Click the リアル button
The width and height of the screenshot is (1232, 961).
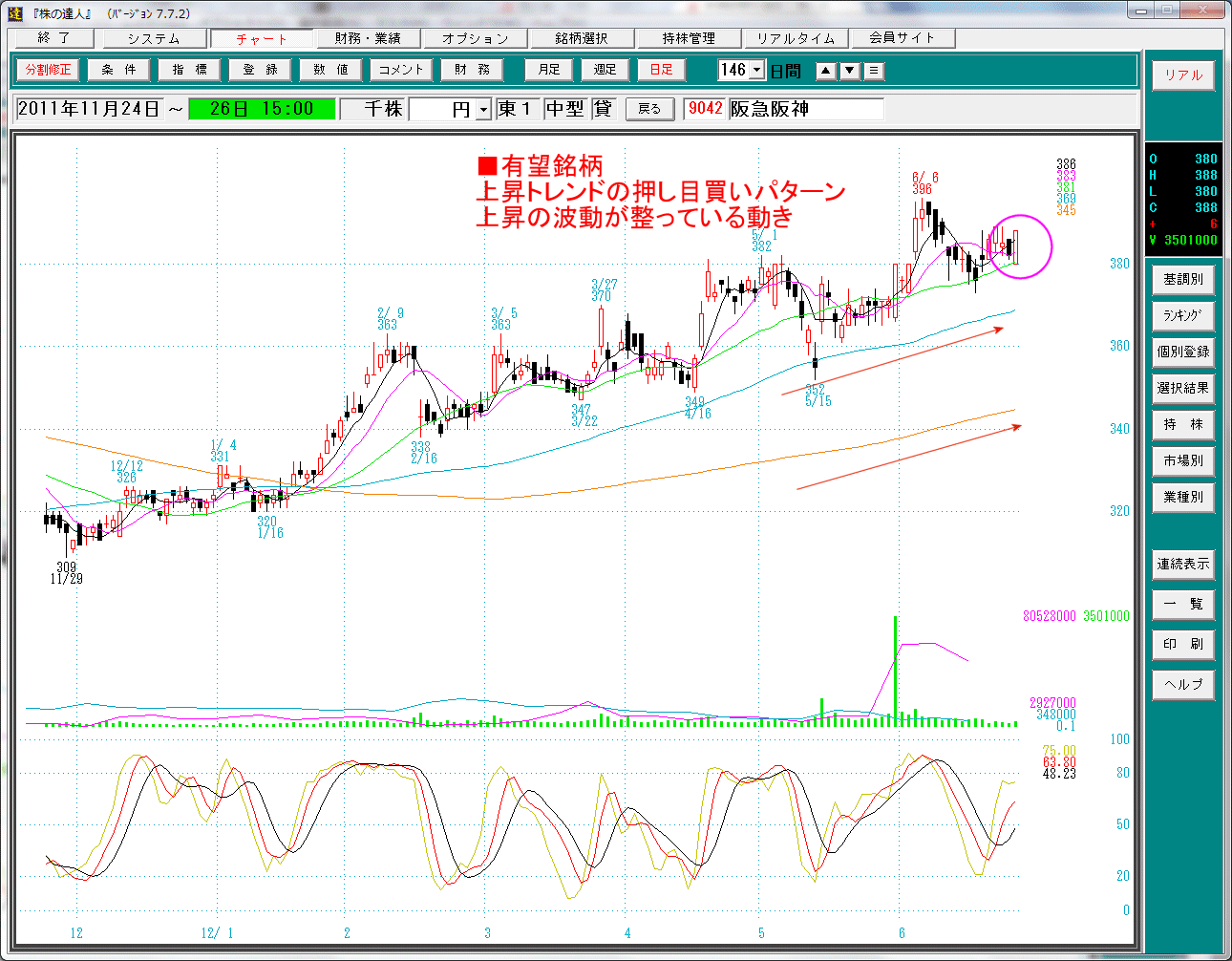point(1183,75)
